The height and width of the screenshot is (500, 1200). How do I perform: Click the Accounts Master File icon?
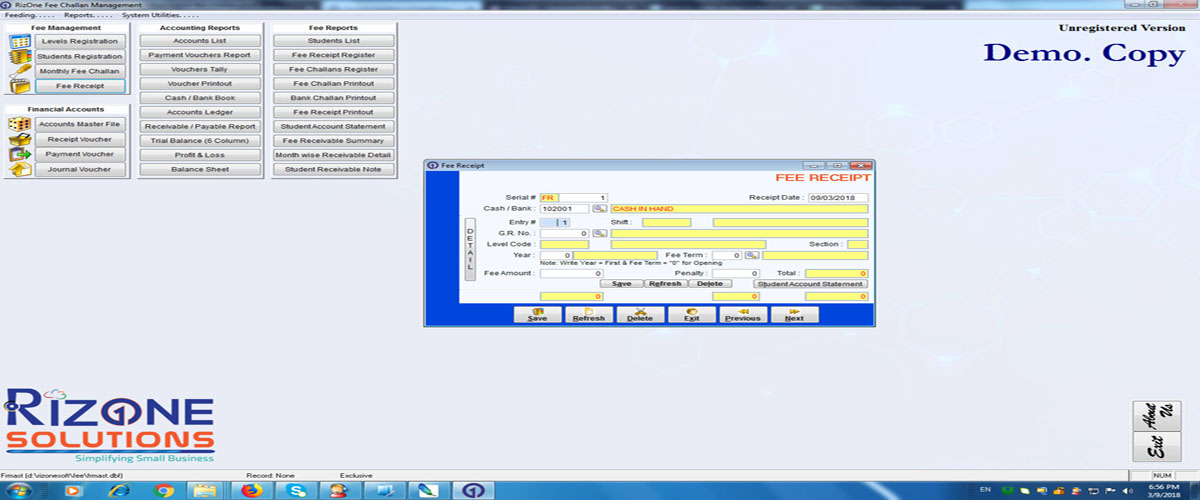tap(19, 124)
